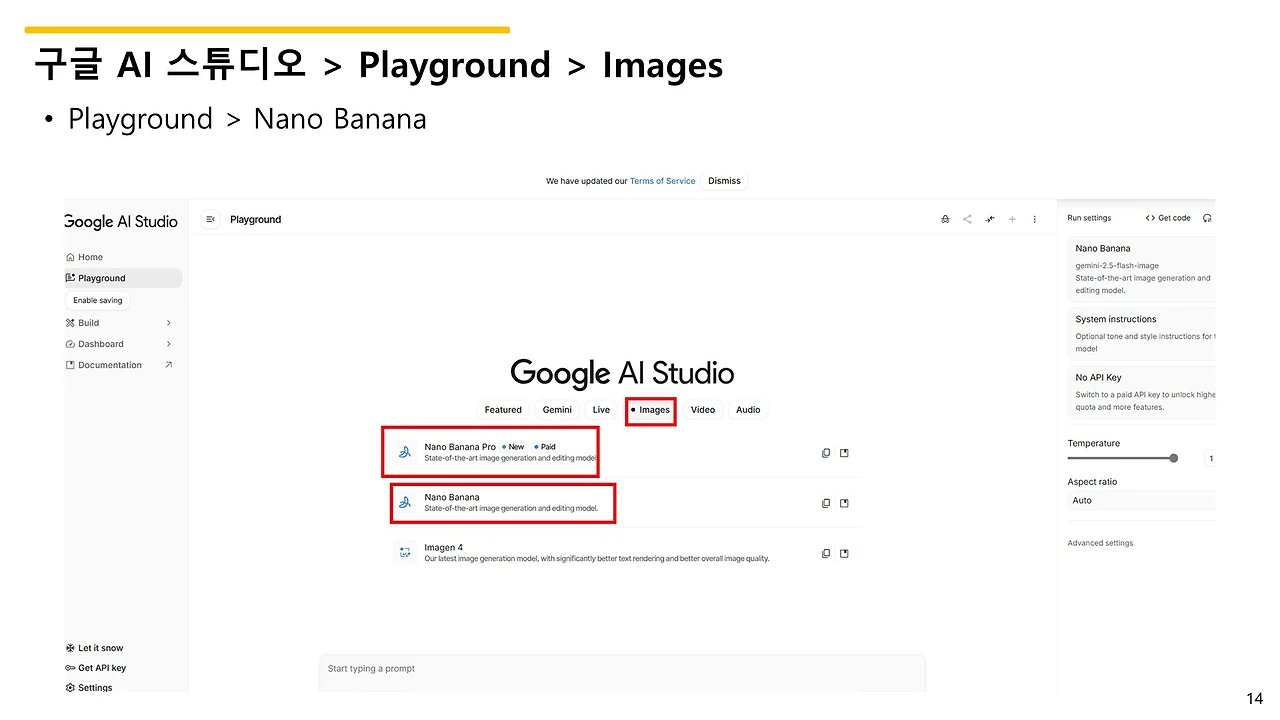
Task: Dismiss the Terms of Service notice
Action: click(724, 181)
